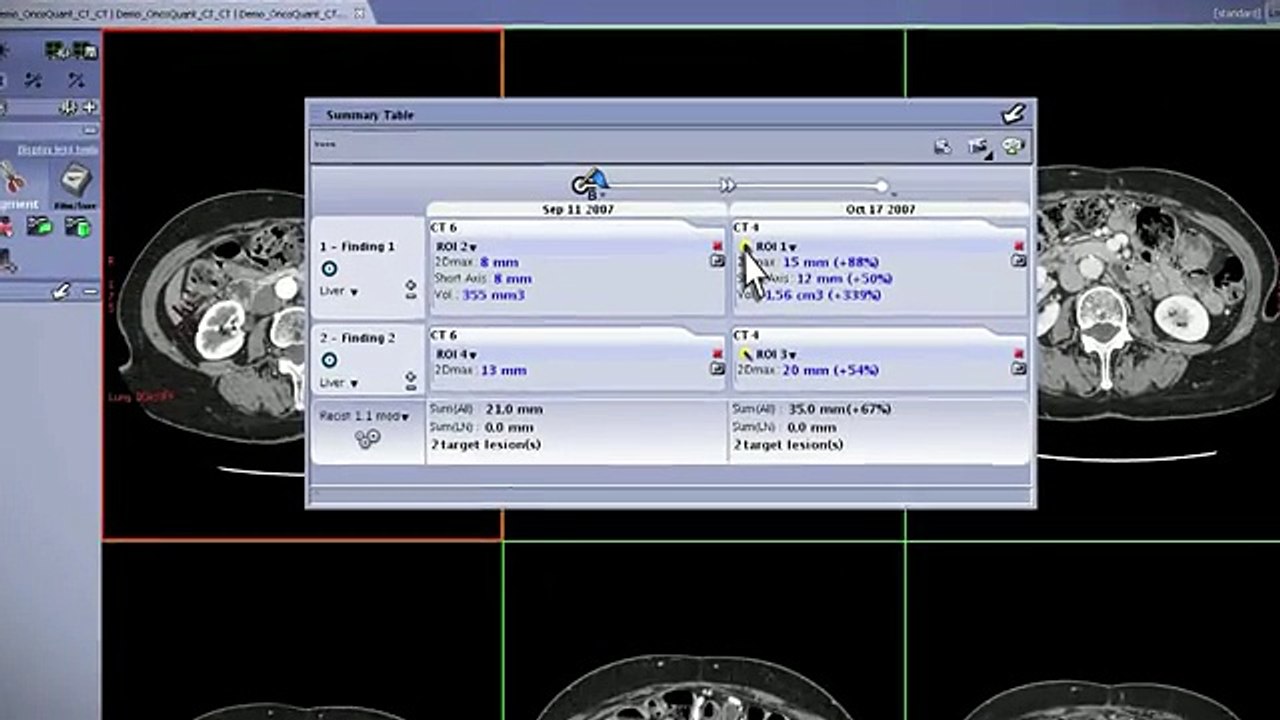Click the Display text tools link in left panel

pyautogui.click(x=58, y=149)
